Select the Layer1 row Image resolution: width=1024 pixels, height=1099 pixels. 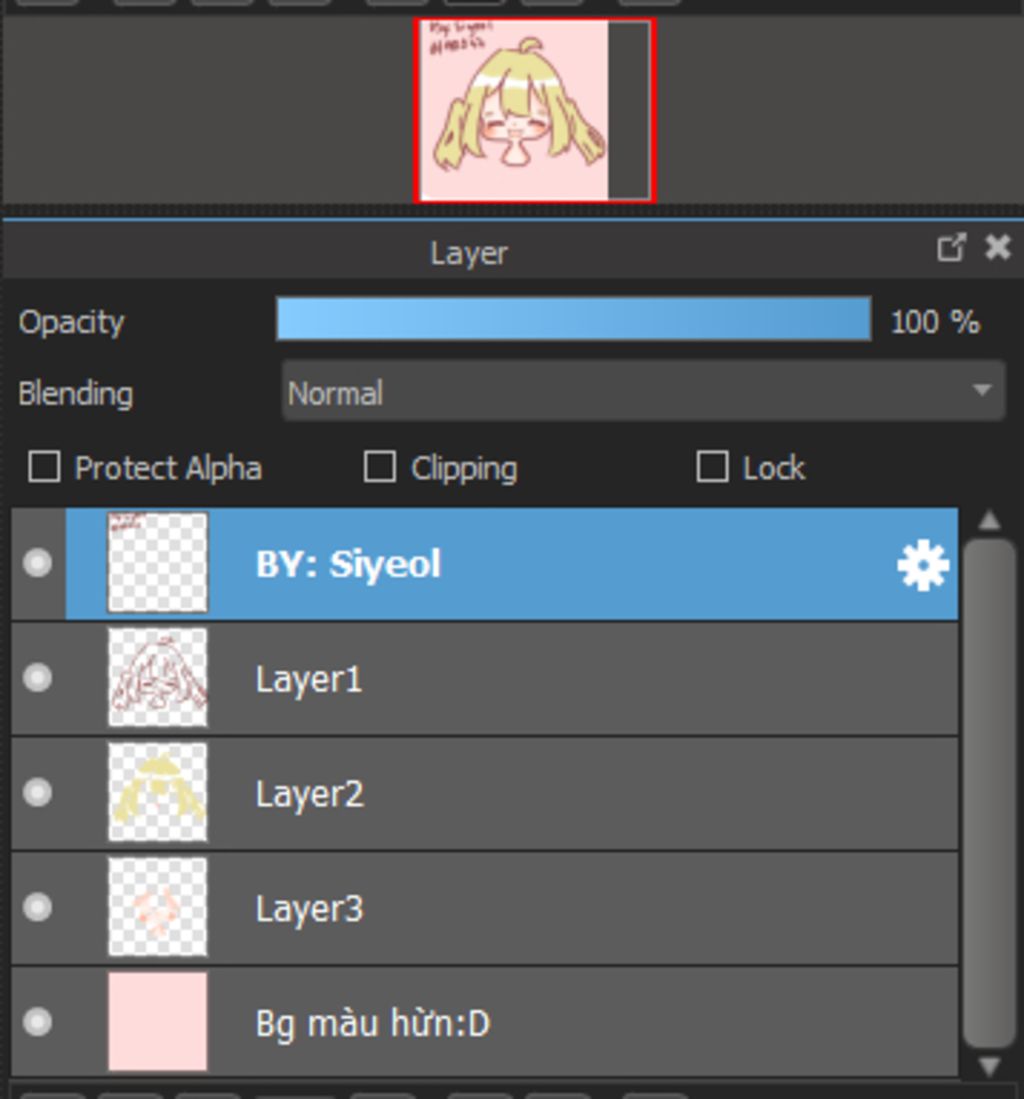point(580,679)
